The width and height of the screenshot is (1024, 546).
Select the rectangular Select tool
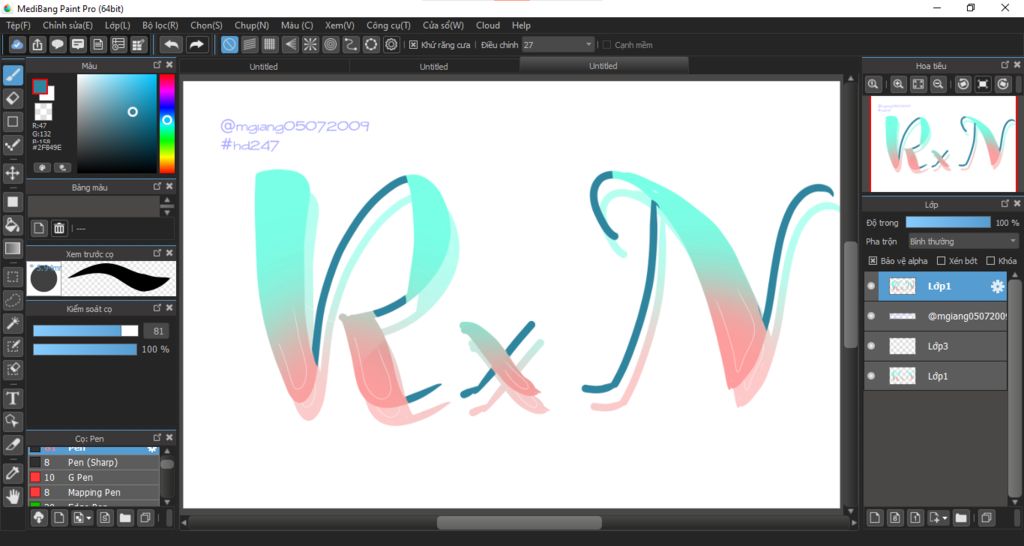pyautogui.click(x=12, y=277)
